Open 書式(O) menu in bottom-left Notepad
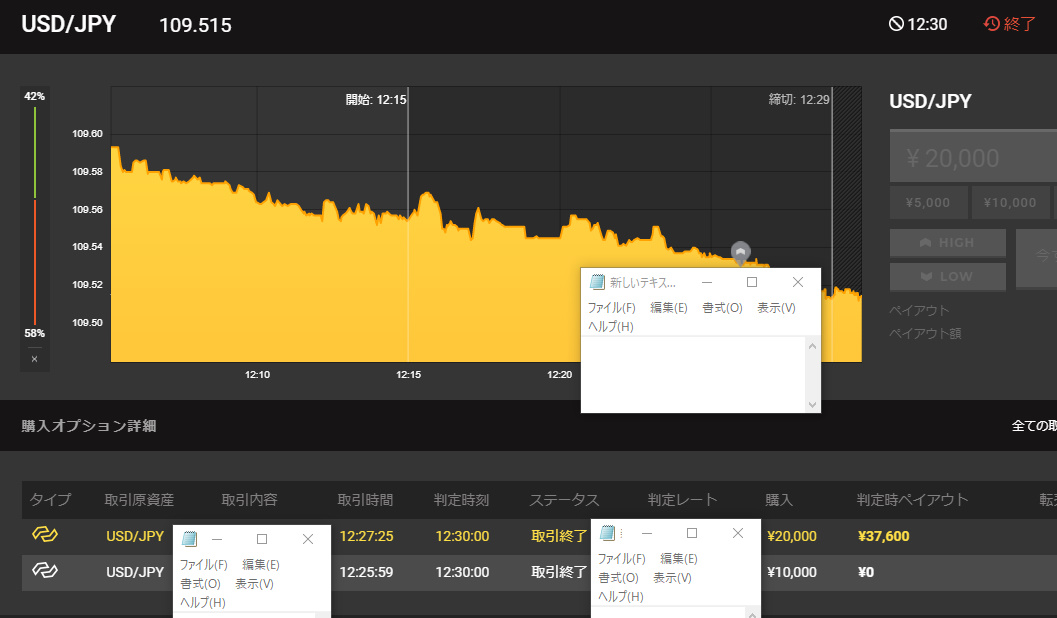The width and height of the screenshot is (1057, 618). tap(200, 584)
